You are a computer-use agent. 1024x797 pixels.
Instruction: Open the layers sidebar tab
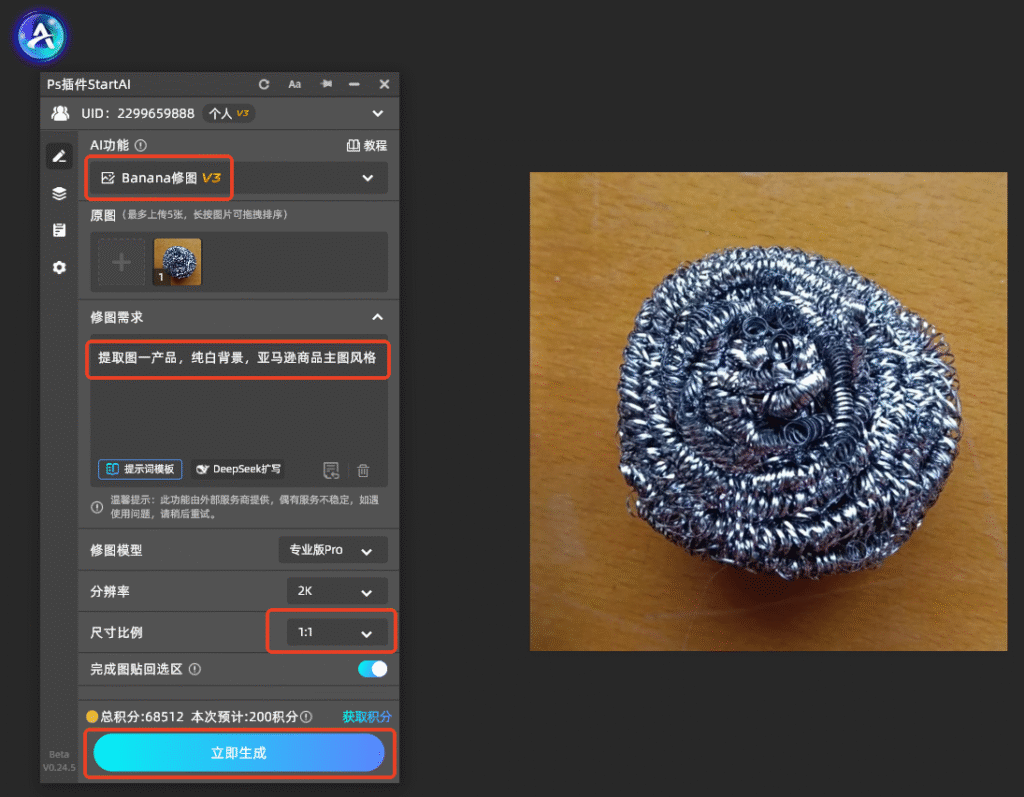click(x=59, y=193)
